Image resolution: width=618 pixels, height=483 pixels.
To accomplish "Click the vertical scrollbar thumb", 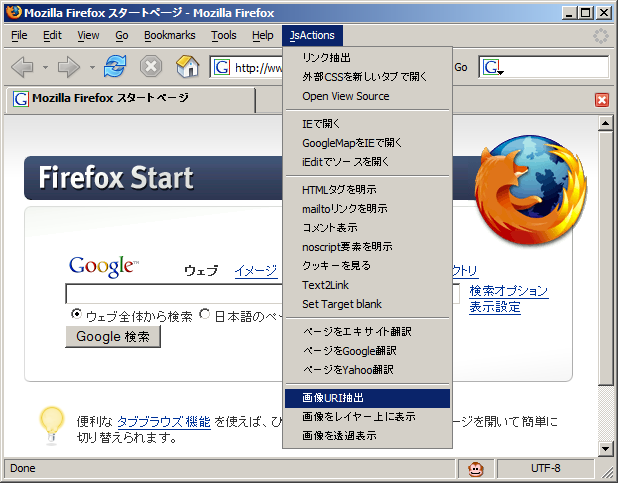I will [605, 258].
